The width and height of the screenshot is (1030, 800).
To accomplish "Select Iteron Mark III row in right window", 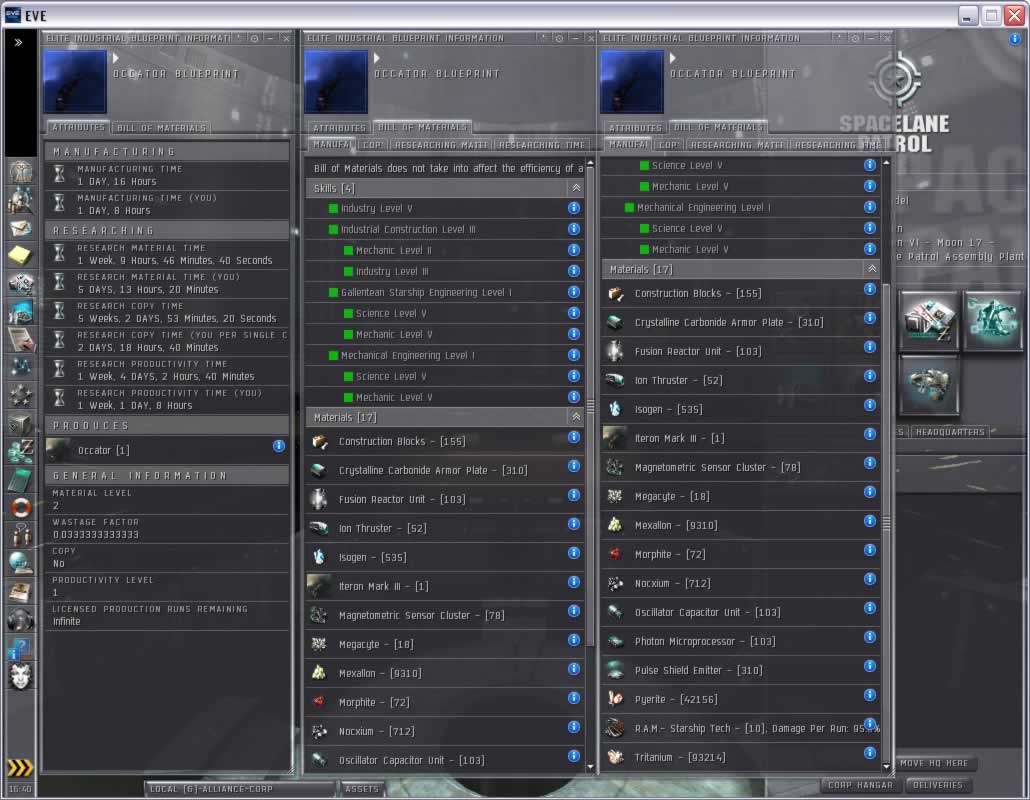I will [741, 438].
